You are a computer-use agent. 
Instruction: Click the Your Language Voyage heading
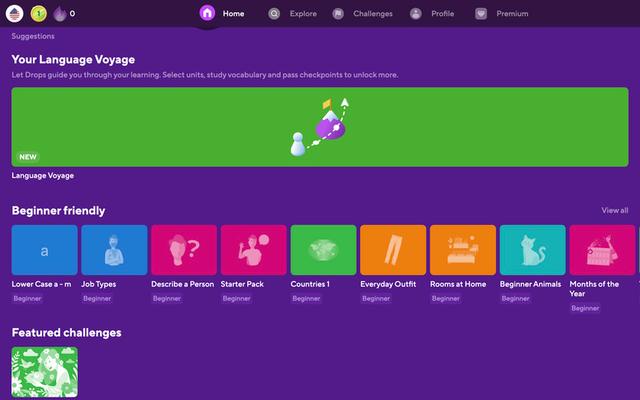coord(73,60)
